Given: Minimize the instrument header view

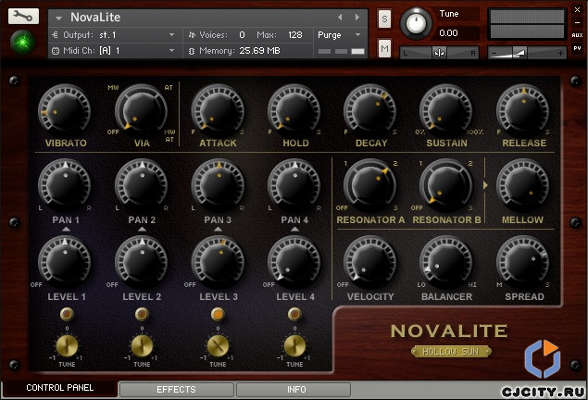Looking at the screenshot, I should (x=578, y=23).
